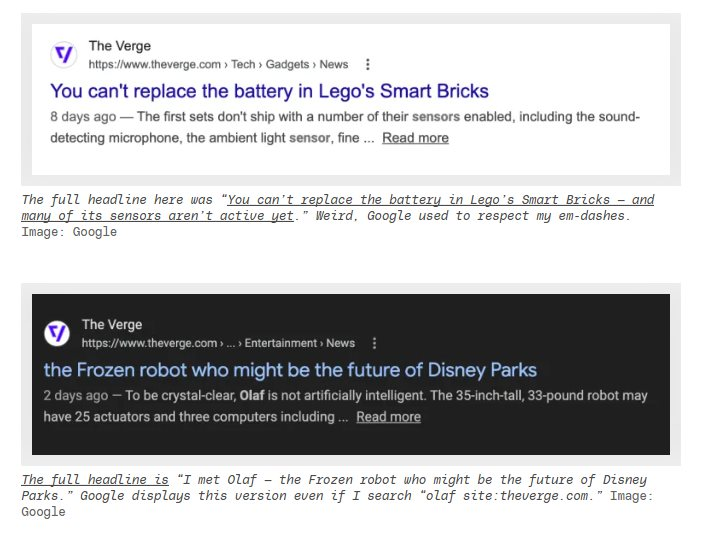Screen dimensions: 720x547
Task: Click the Tech › Gadgets › News breadcrumb URL
Action: pyautogui.click(x=218, y=64)
